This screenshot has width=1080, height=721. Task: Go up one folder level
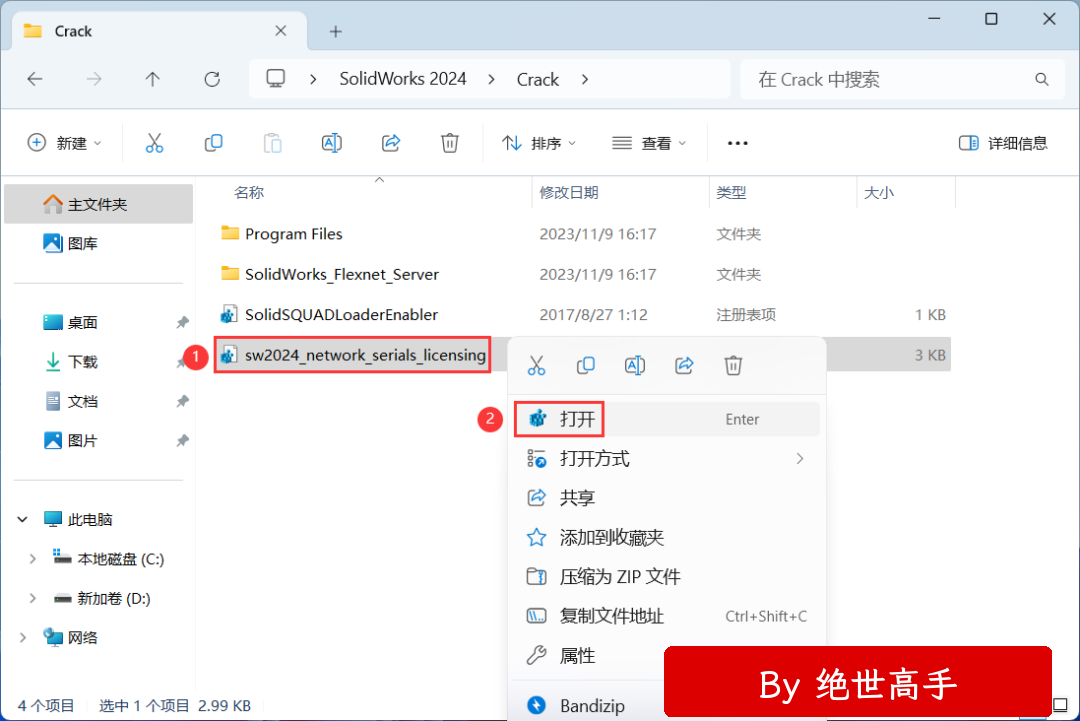tap(153, 79)
